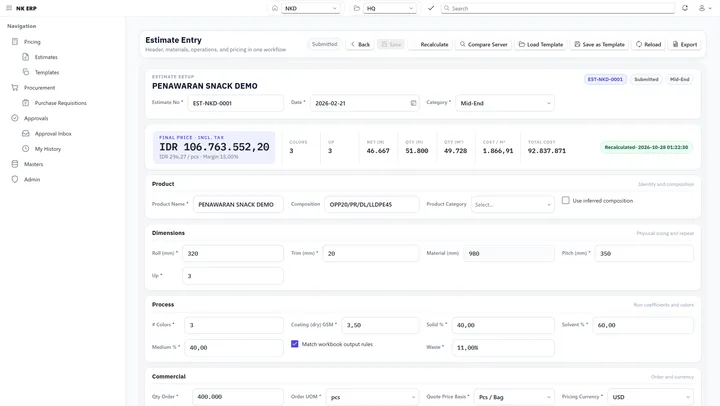
Task: Click the home icon beside NKD
Action: (275, 8)
